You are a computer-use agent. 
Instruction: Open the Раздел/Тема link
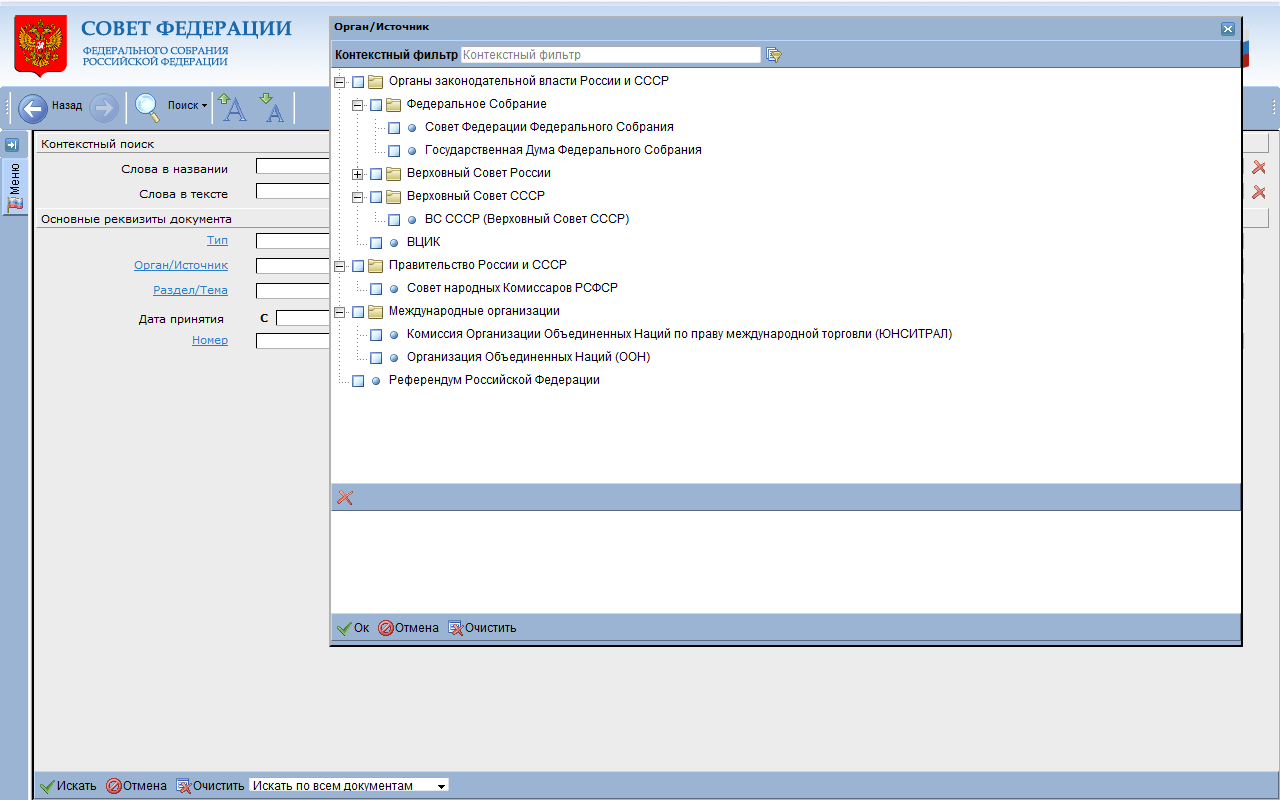(190, 290)
